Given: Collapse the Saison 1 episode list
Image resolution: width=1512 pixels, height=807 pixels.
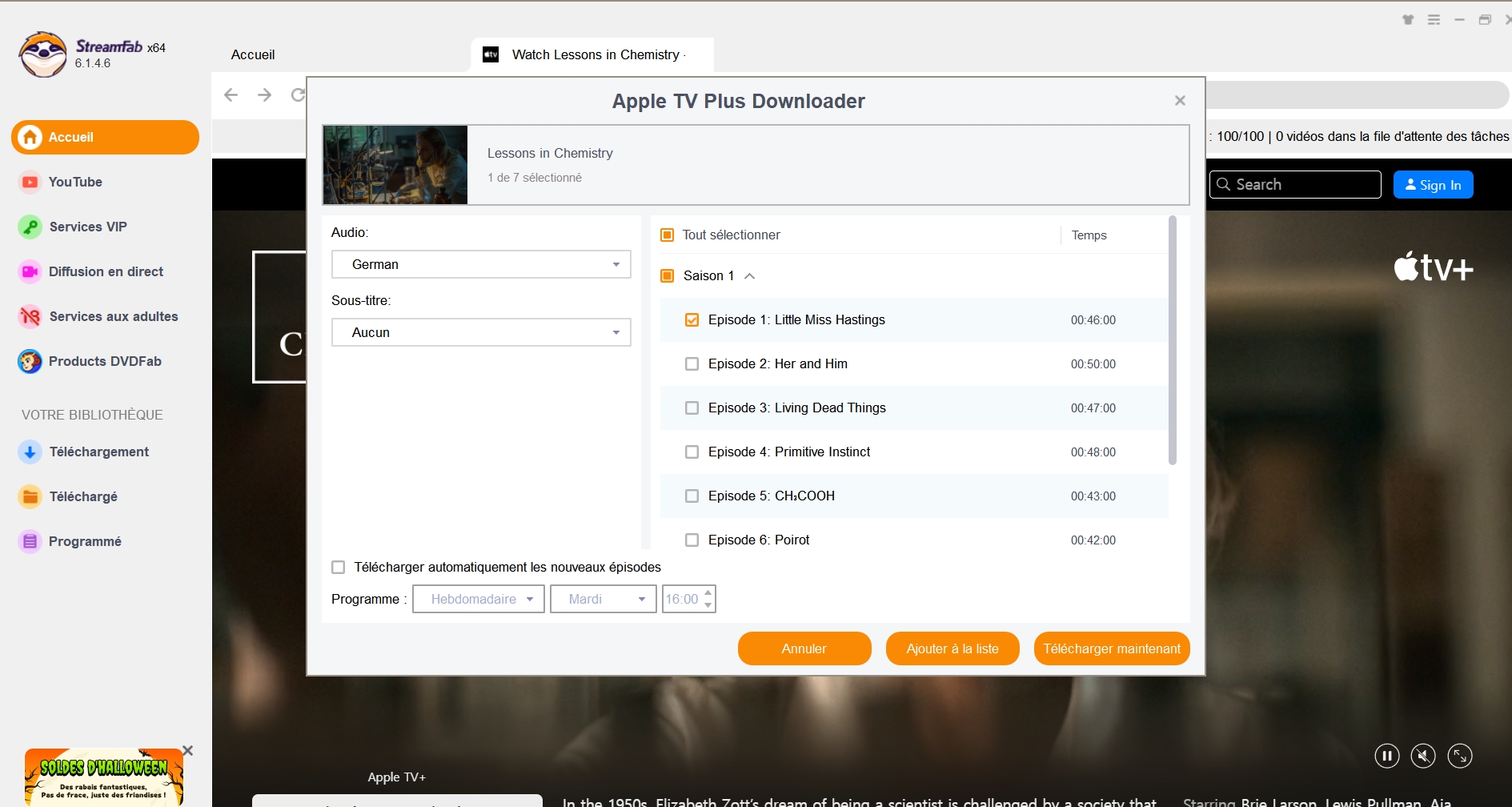Looking at the screenshot, I should coord(750,276).
